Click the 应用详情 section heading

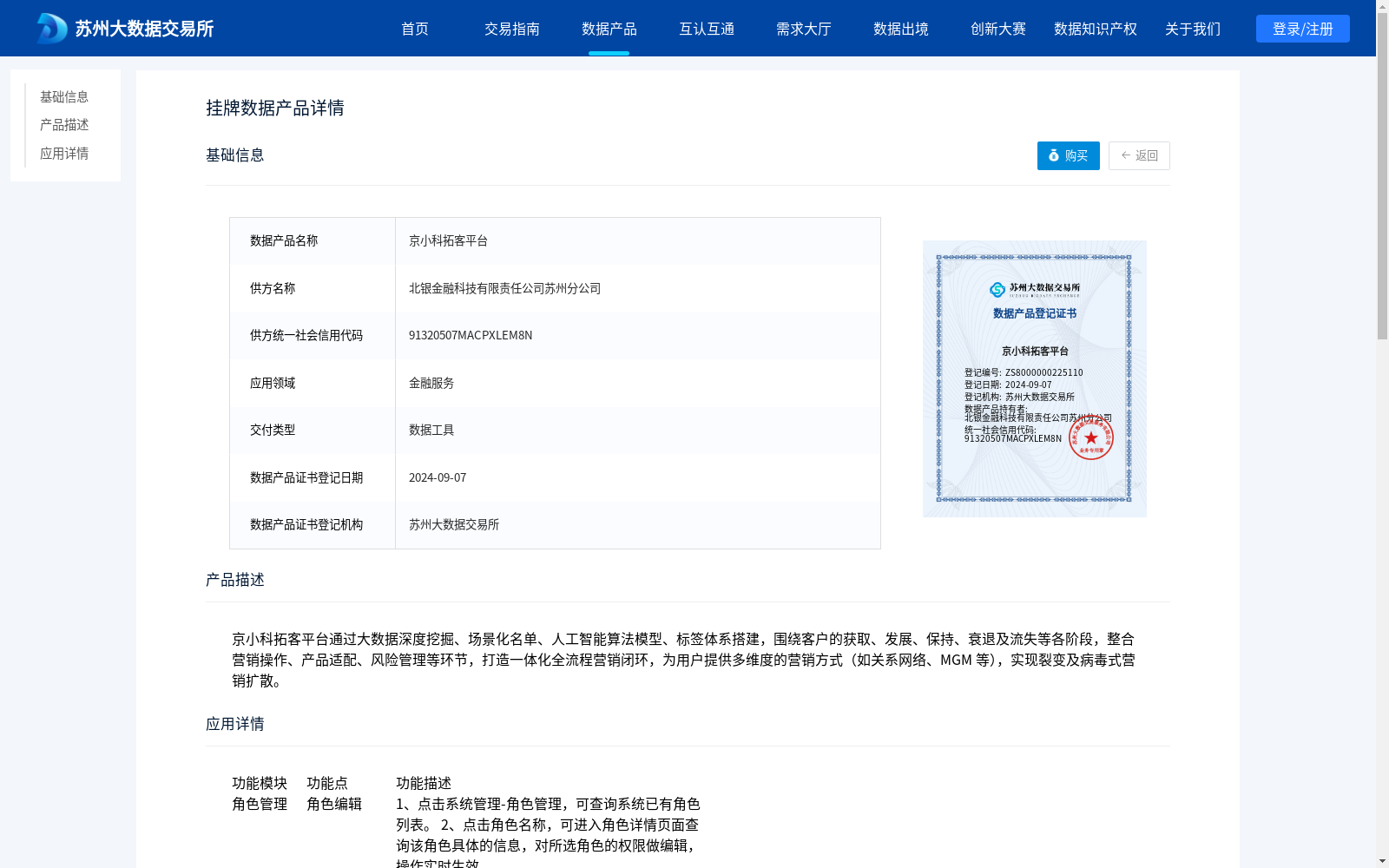(x=235, y=724)
